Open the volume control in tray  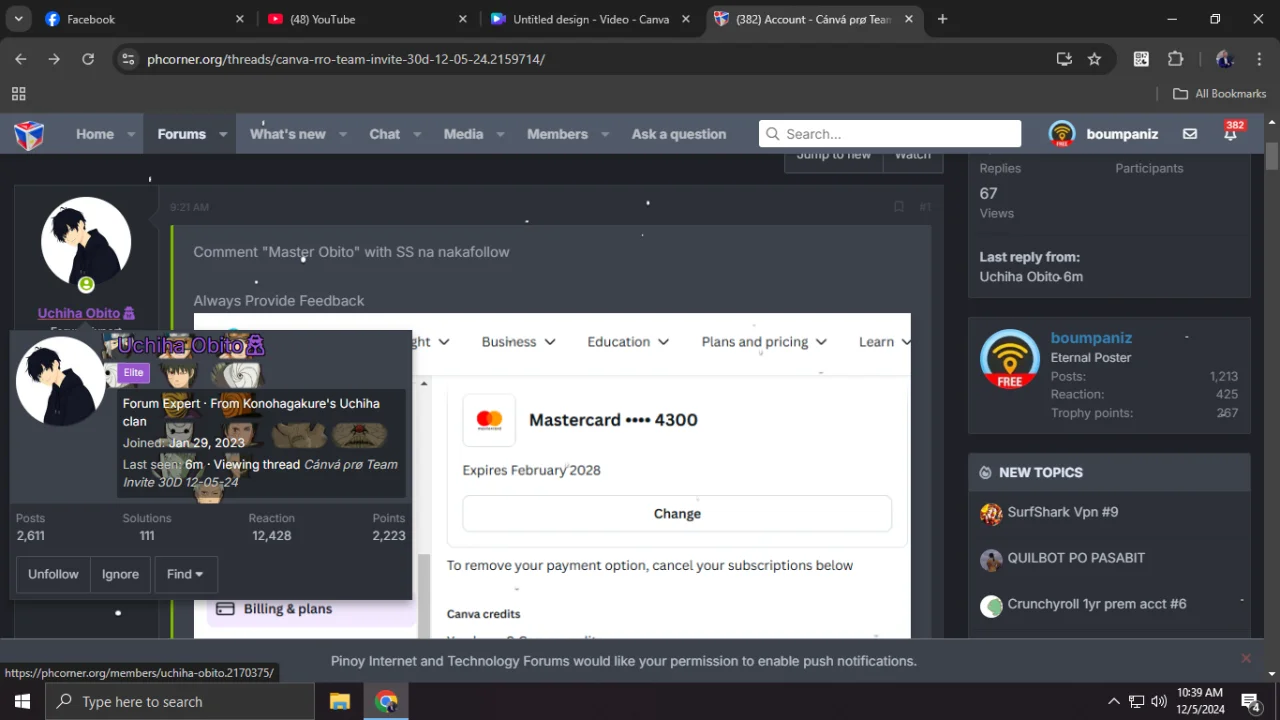(x=1159, y=701)
